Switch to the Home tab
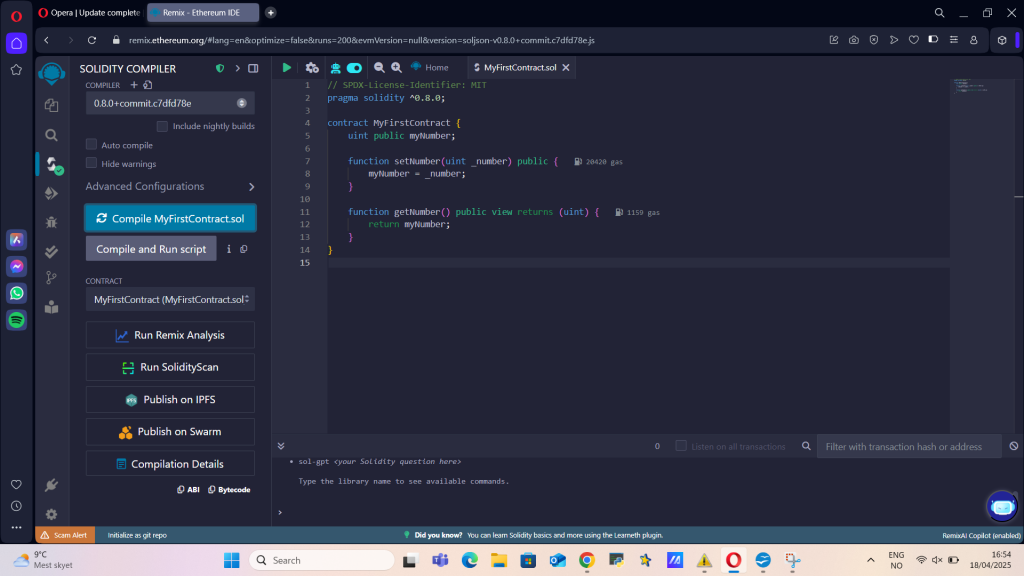This screenshot has height=576, width=1024. coord(430,67)
